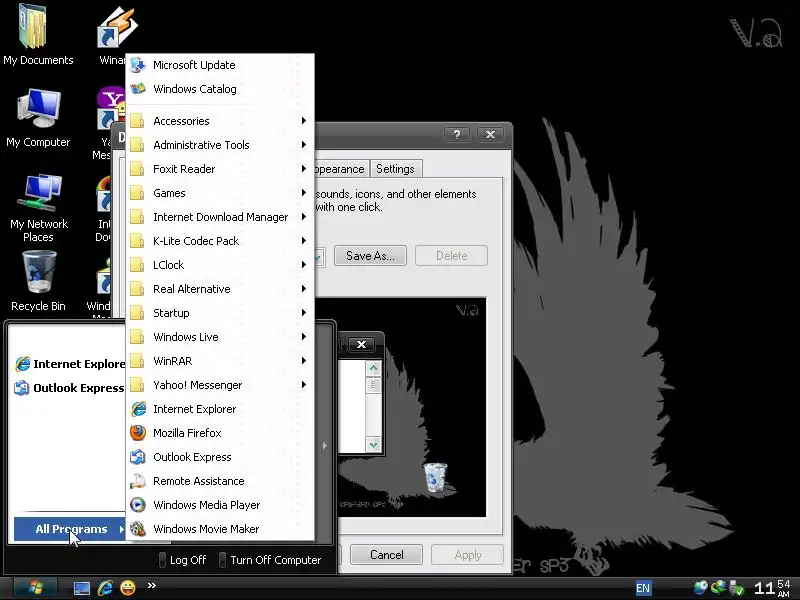Expand Foxit Reader submenu
This screenshot has height=600, width=800.
(220, 169)
